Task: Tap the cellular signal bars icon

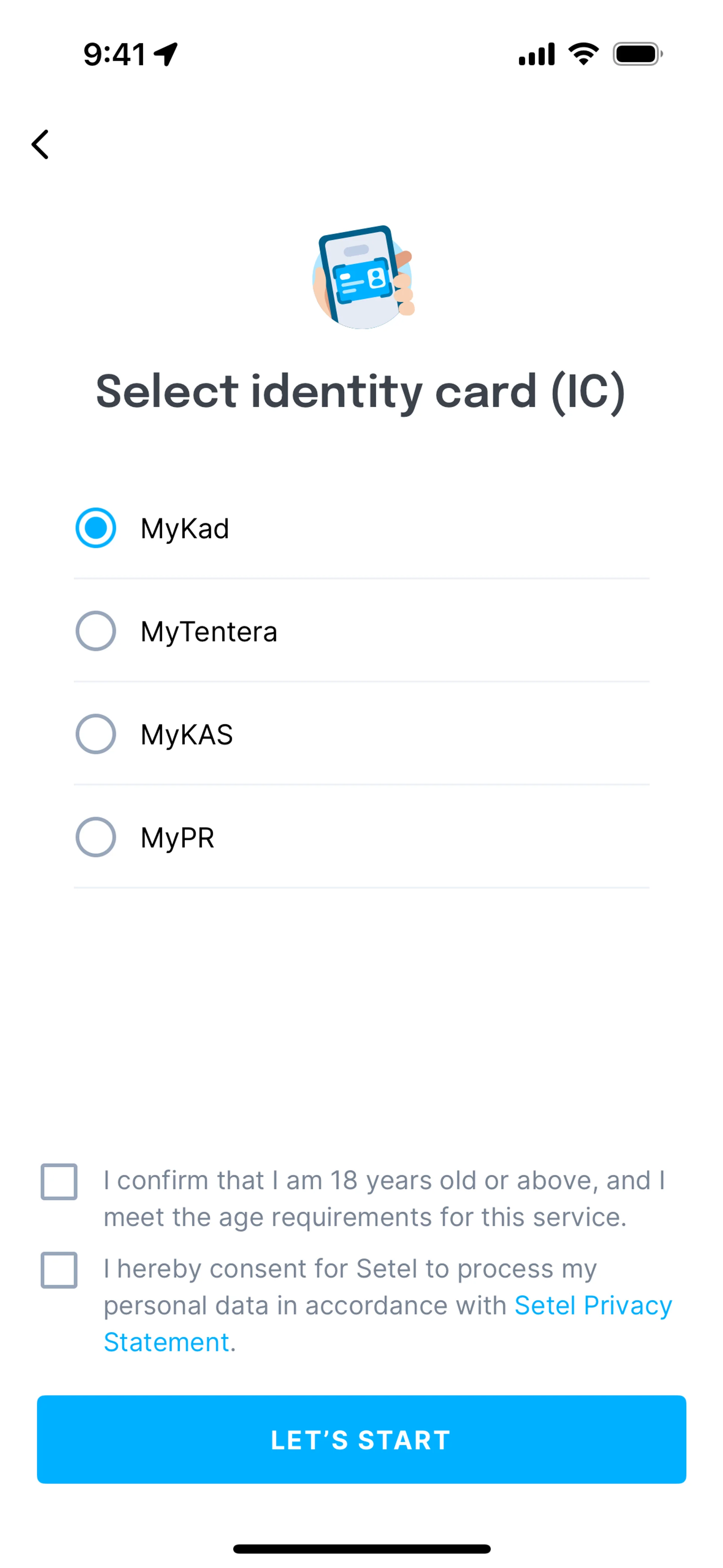Action: [536, 54]
